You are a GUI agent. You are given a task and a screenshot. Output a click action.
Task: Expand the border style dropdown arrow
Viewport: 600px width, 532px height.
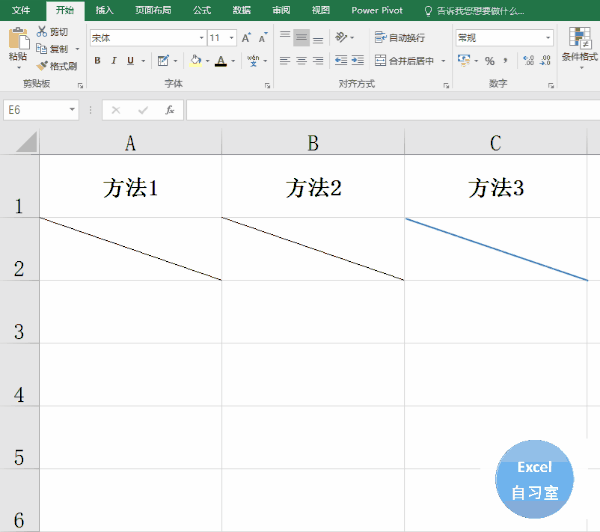pos(175,60)
